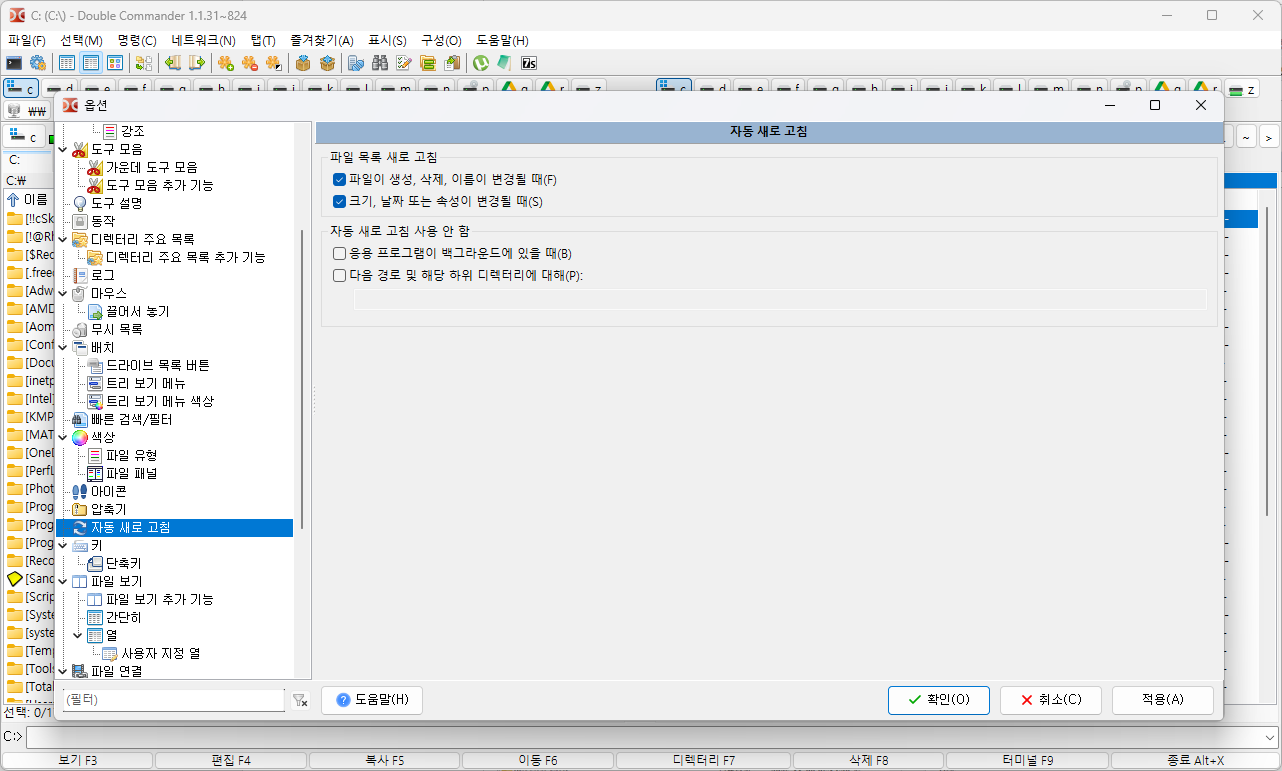Switch to the thumbnails view toolbar icon
Image resolution: width=1282 pixels, height=771 pixels.
pos(115,63)
